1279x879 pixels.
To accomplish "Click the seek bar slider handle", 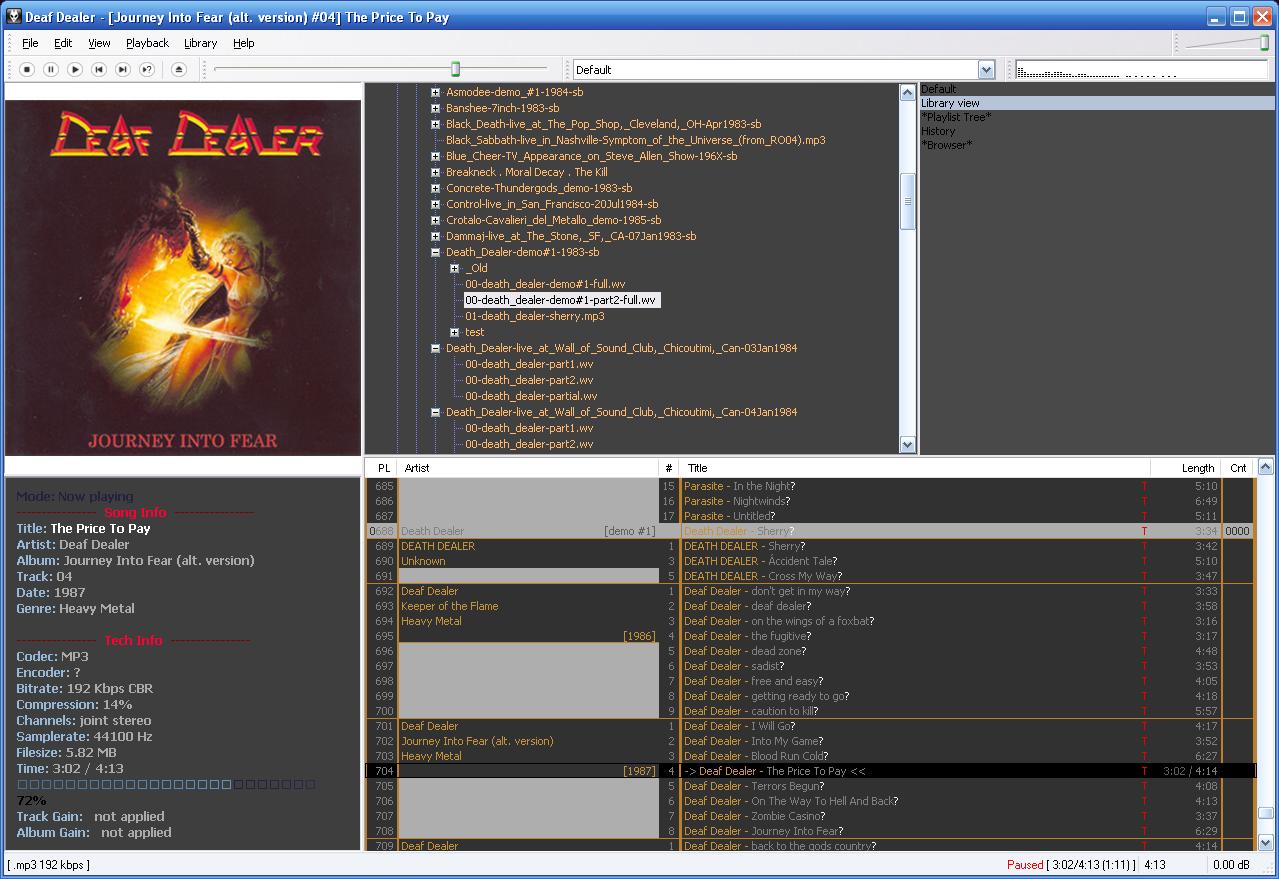I will [455, 69].
